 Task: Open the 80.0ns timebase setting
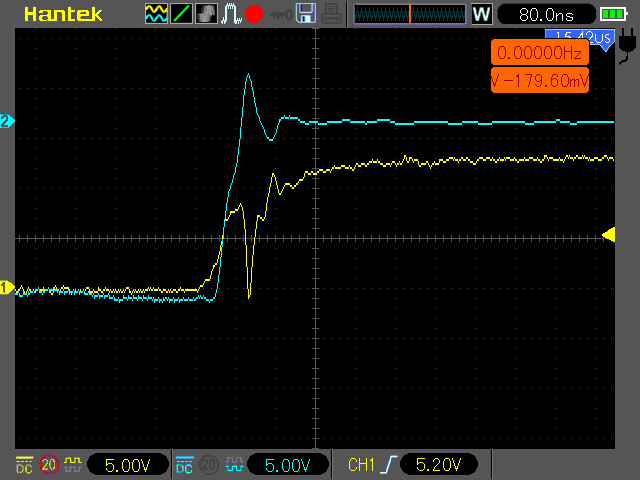(547, 15)
